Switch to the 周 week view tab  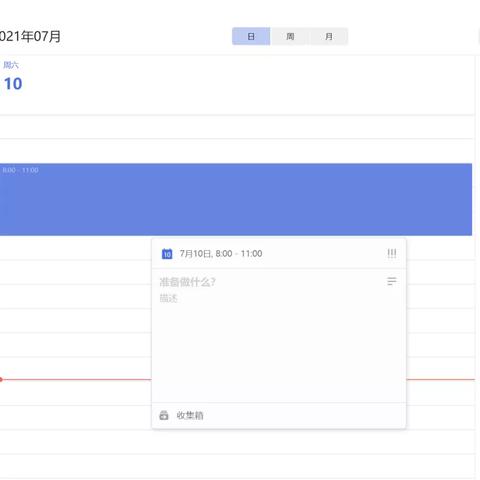coord(290,36)
